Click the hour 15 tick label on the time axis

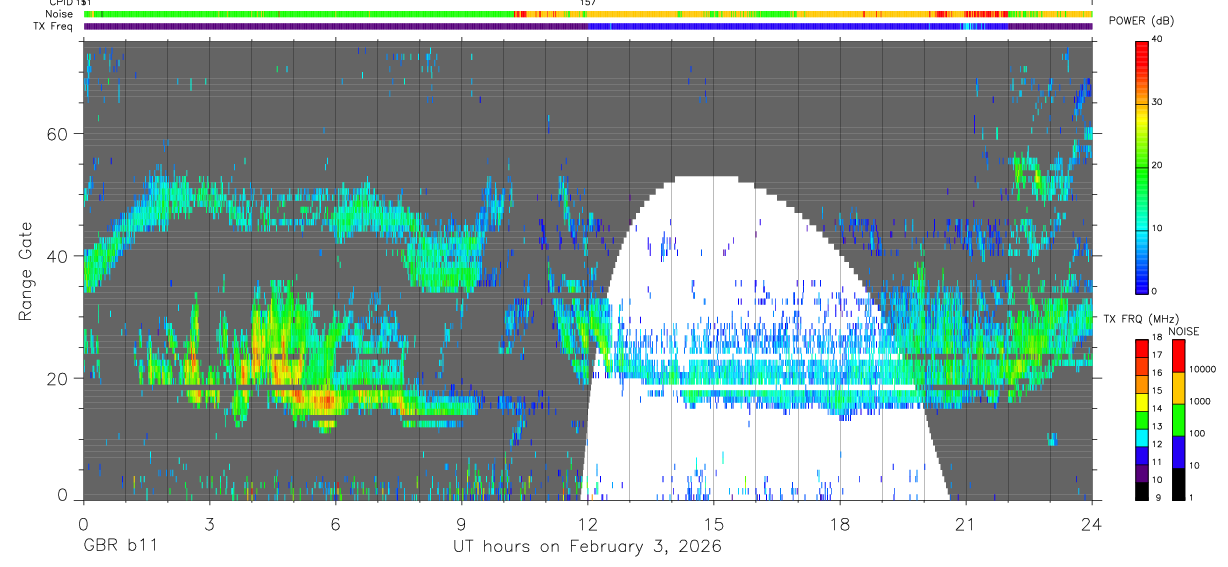(x=713, y=523)
